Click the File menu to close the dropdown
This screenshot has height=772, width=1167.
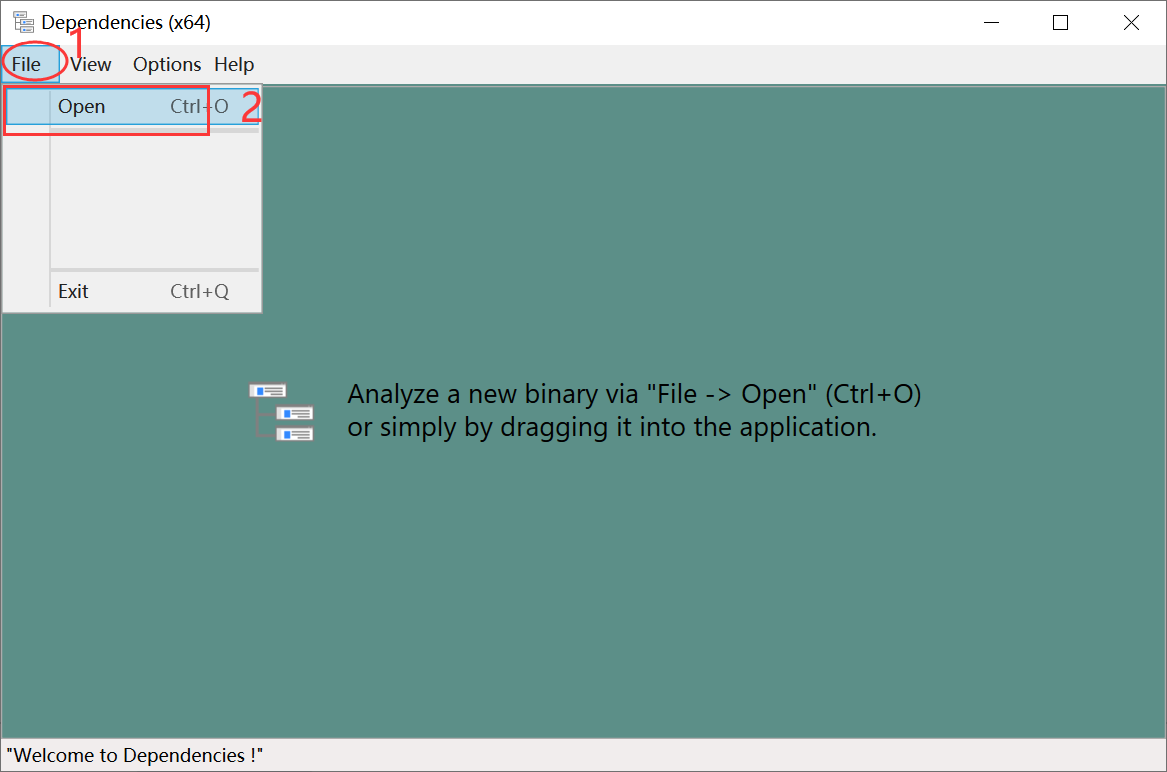tap(25, 64)
